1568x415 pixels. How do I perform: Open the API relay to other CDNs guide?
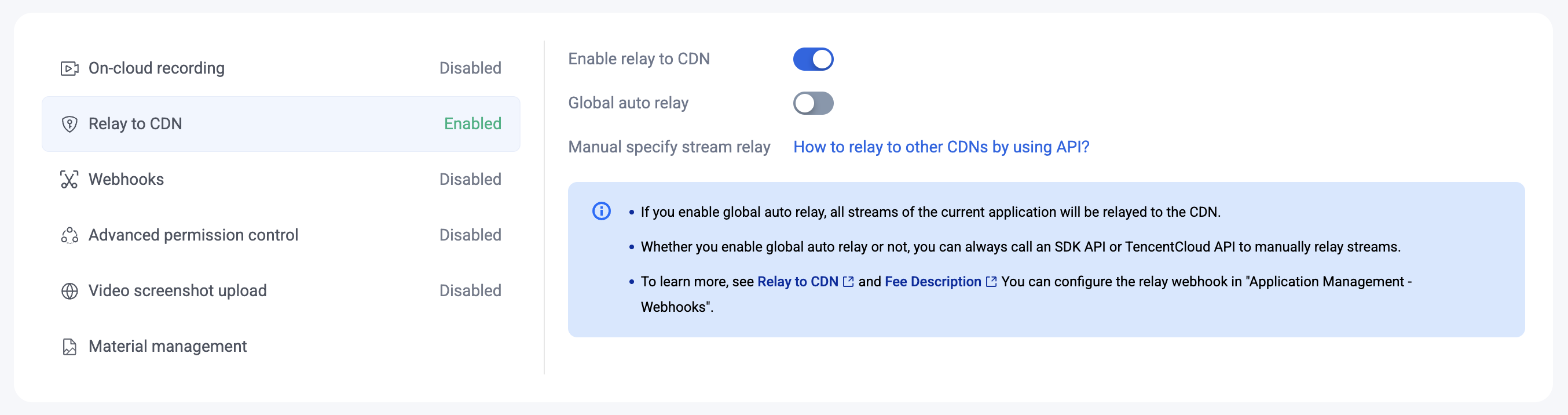(x=940, y=147)
